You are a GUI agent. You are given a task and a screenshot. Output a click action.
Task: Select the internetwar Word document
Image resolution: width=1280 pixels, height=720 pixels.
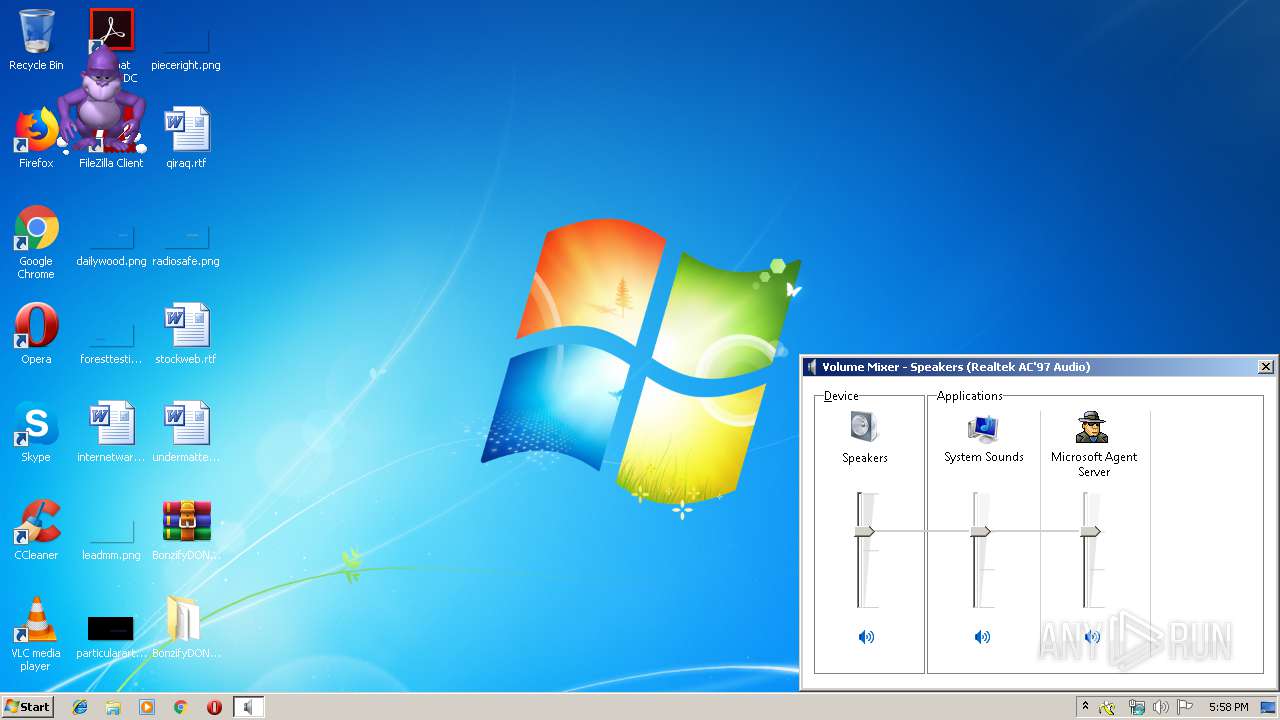pos(112,432)
